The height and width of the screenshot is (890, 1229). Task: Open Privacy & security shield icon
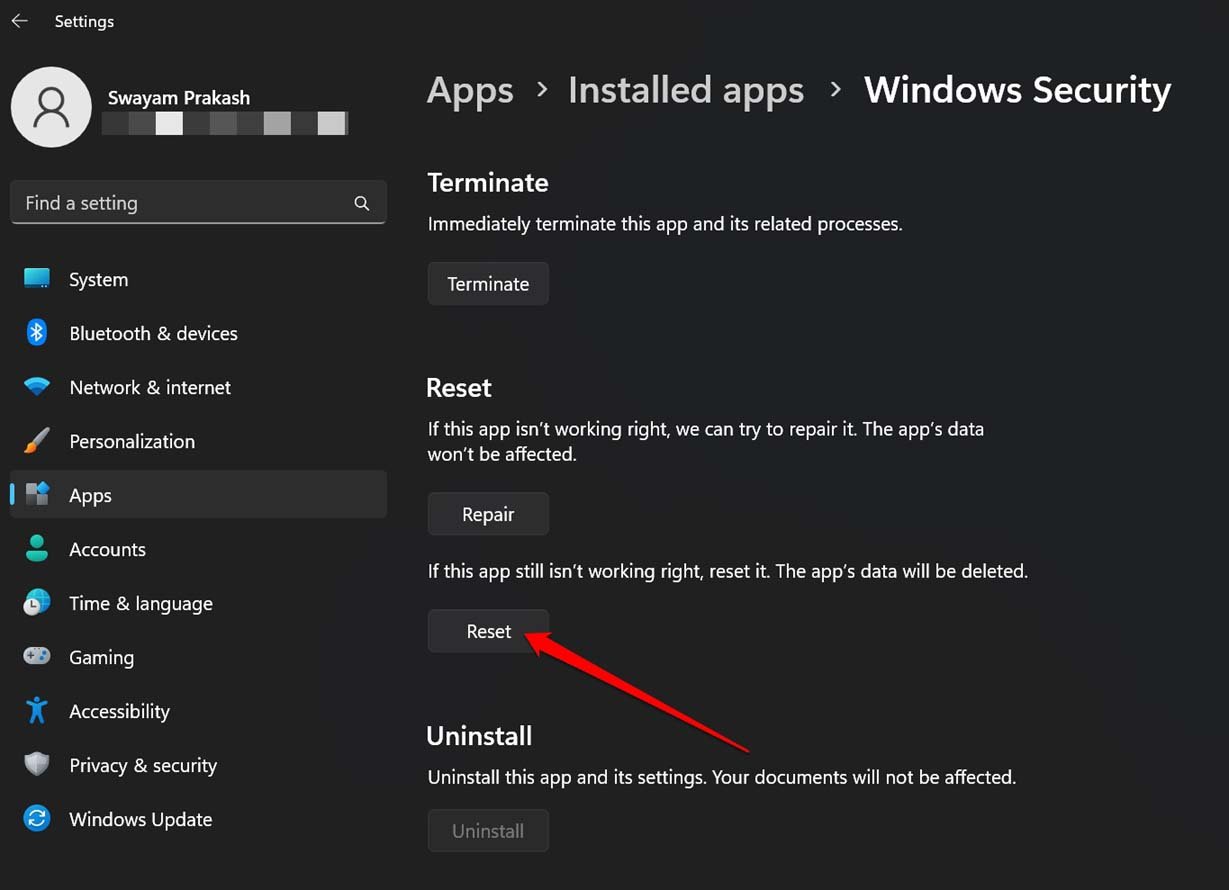36,765
